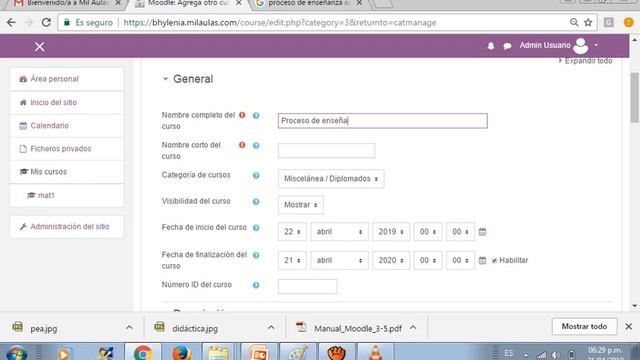This screenshot has height=360, width=640.
Task: Reload the page
Action: click(x=46, y=22)
